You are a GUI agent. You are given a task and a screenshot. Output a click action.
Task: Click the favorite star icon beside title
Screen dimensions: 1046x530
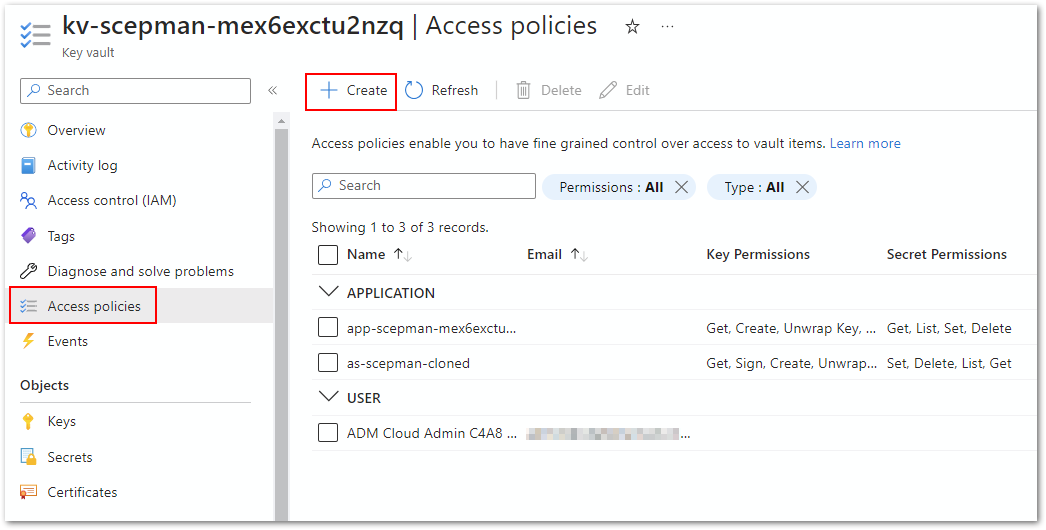[632, 27]
